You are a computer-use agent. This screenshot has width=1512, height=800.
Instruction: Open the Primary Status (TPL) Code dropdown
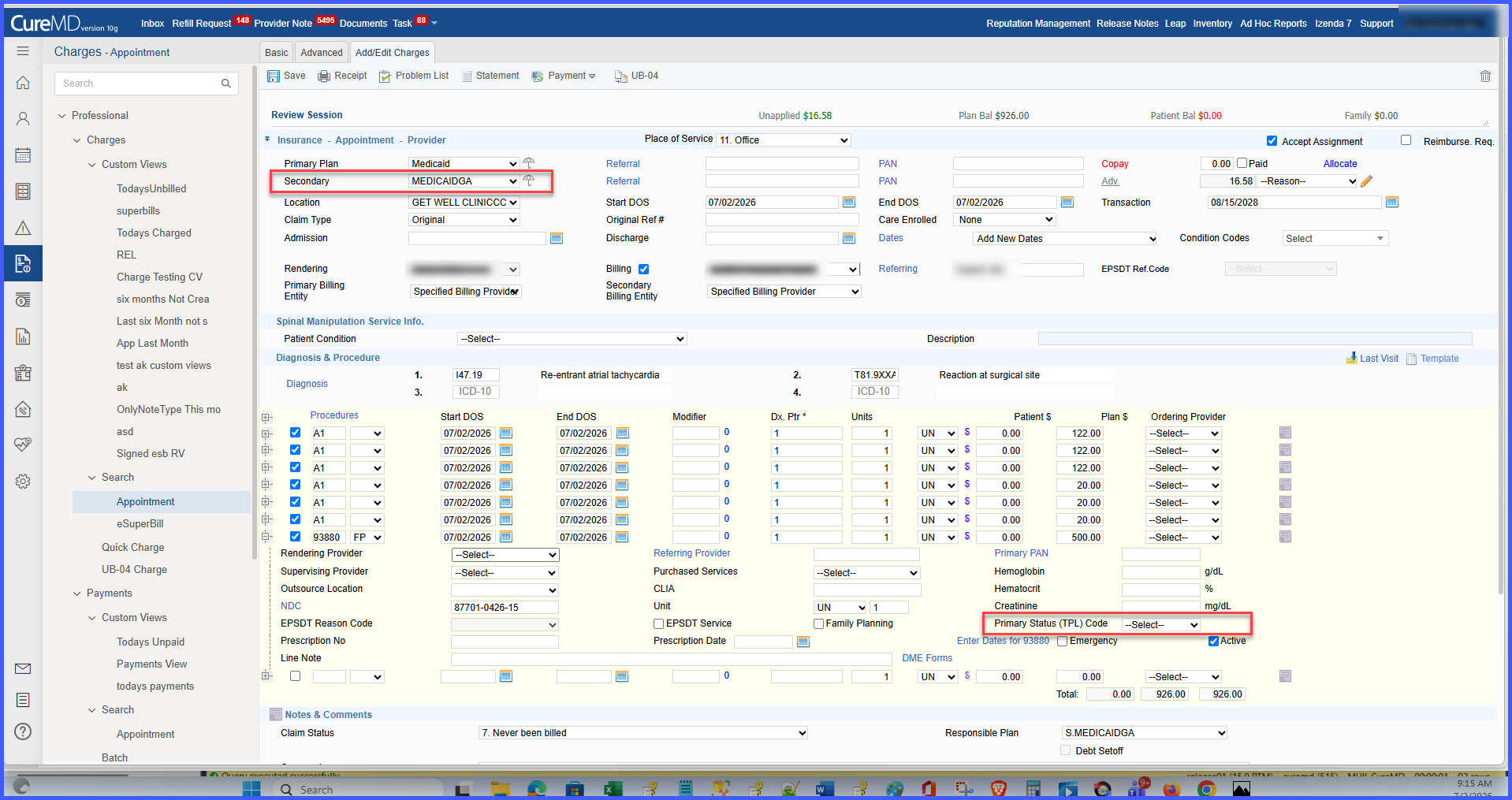pyautogui.click(x=1161, y=625)
